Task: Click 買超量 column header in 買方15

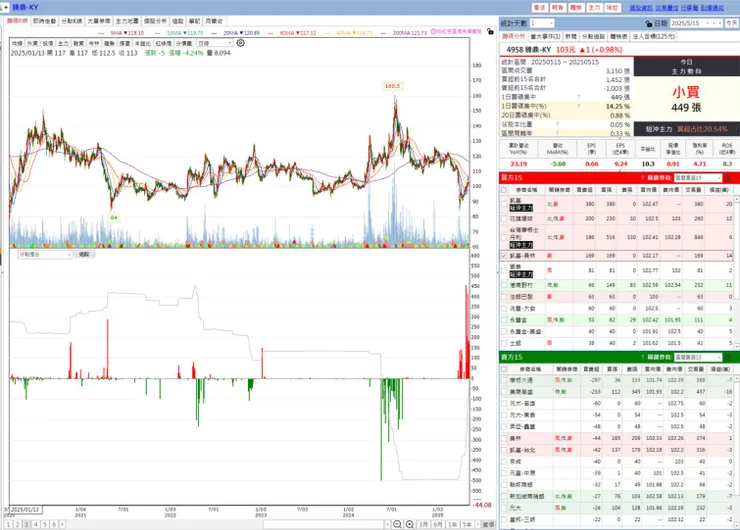Action: point(584,190)
